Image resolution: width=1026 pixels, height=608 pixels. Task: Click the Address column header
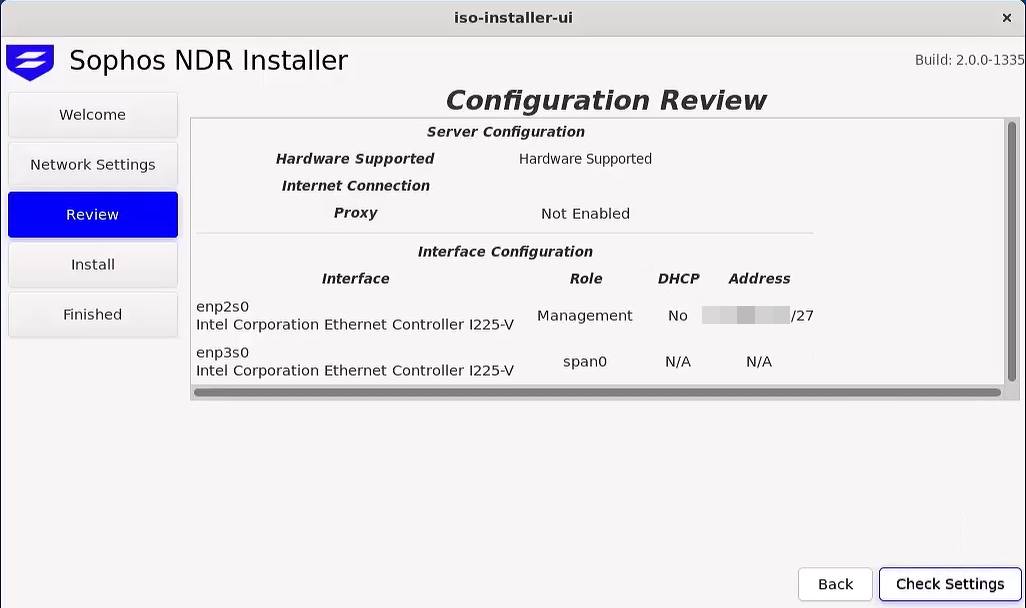tap(759, 279)
